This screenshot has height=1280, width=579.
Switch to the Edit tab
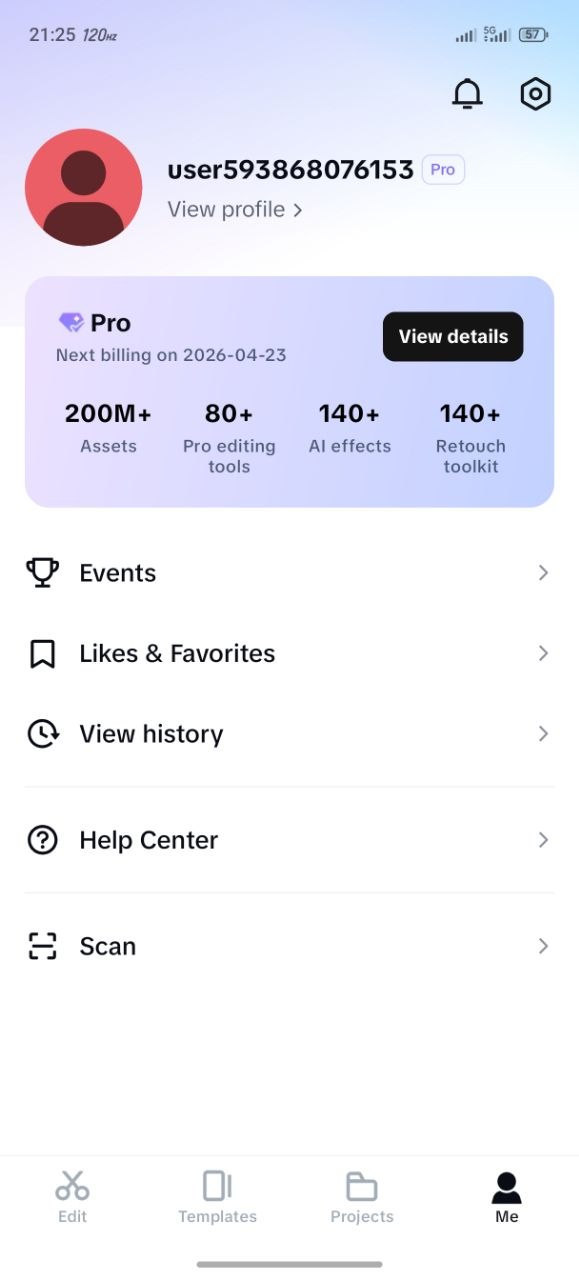coord(72,1197)
